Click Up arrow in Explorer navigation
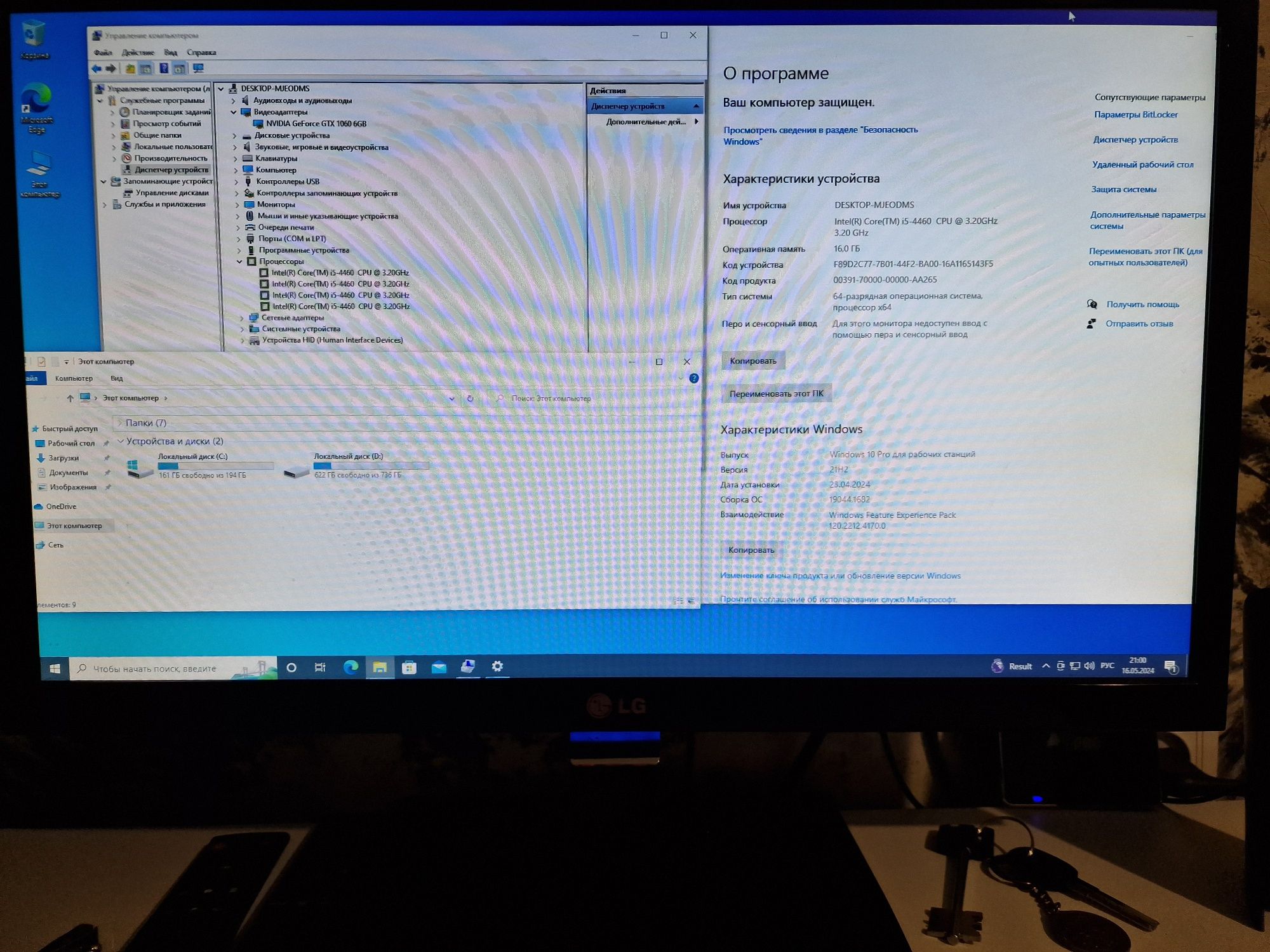The width and height of the screenshot is (1270, 952). click(70, 399)
